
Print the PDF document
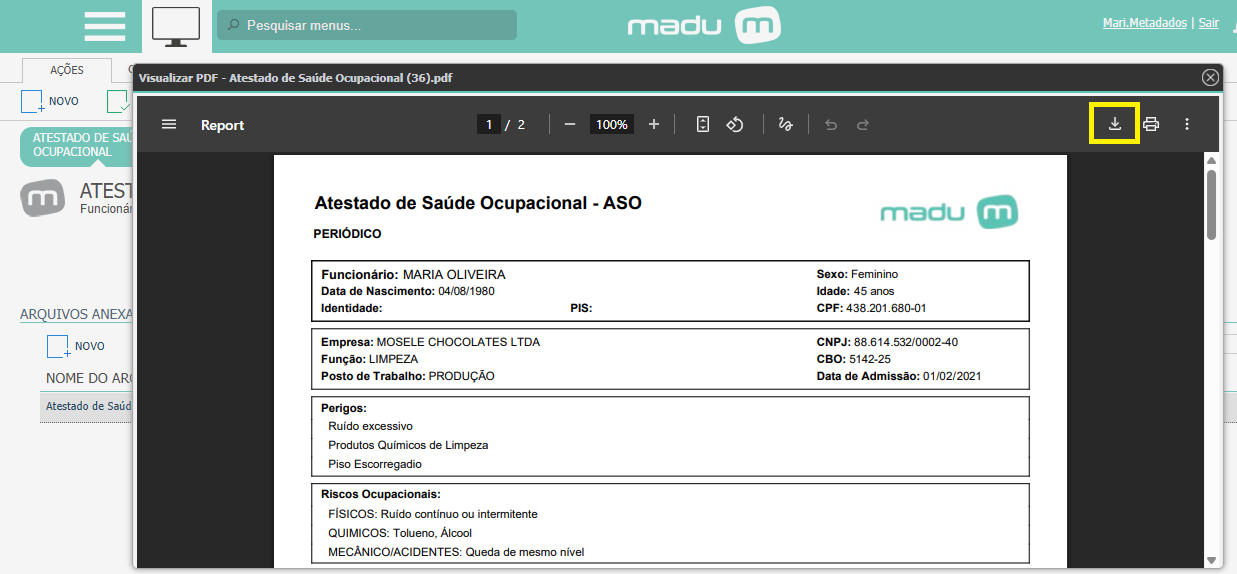click(x=1151, y=124)
